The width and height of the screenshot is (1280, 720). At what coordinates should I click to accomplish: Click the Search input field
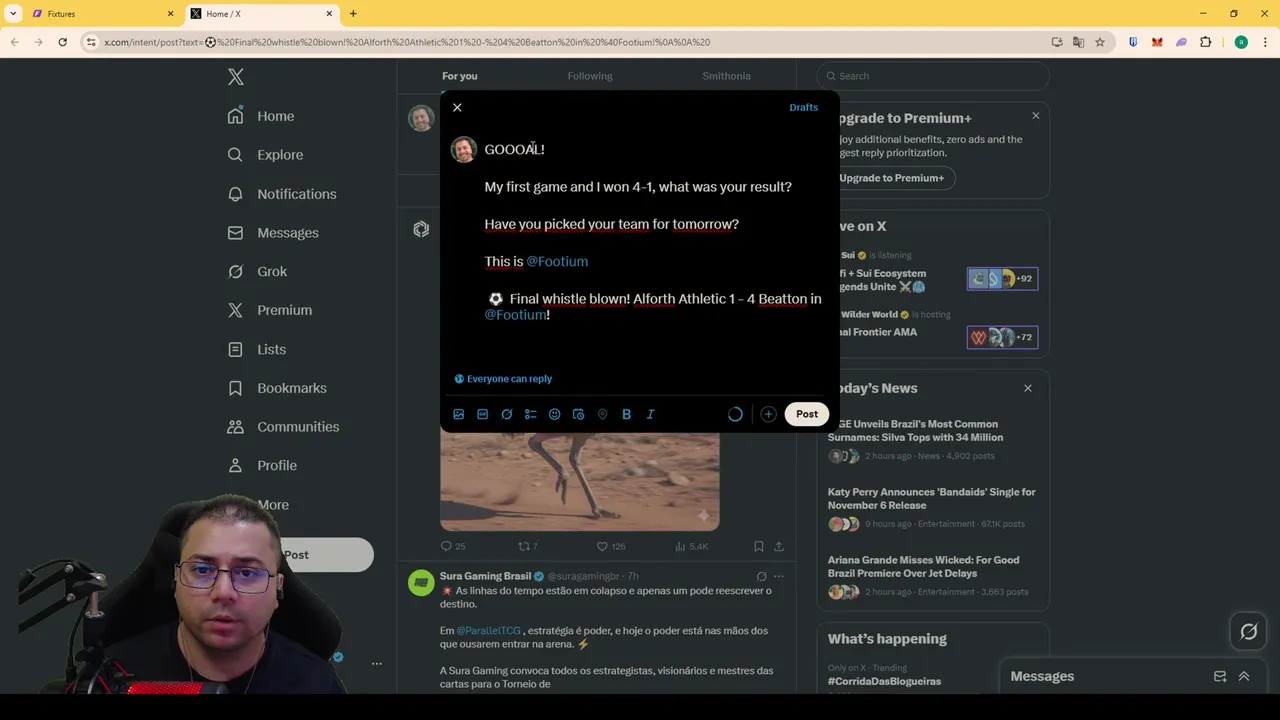pyautogui.click(x=933, y=76)
